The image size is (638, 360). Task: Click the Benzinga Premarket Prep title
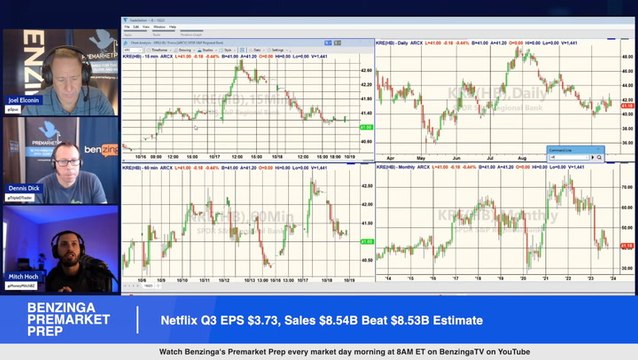click(x=68, y=319)
